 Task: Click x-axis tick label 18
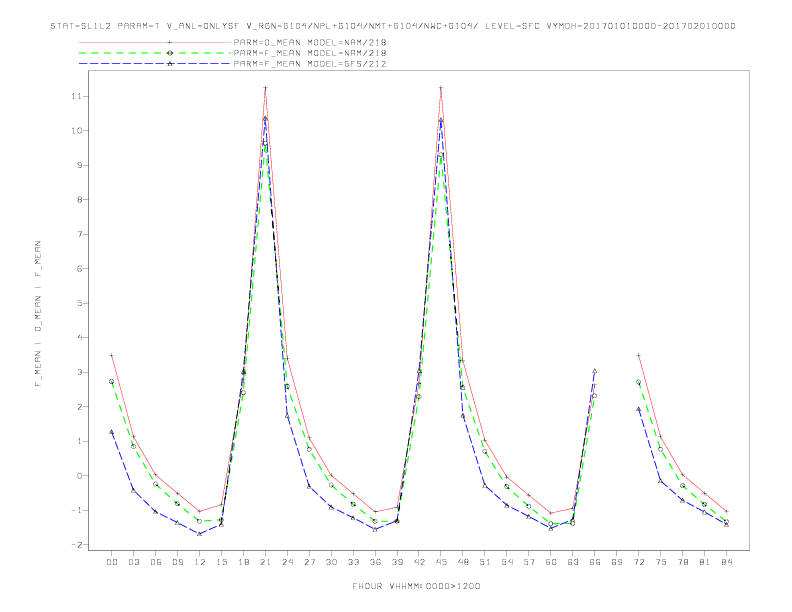pos(243,562)
